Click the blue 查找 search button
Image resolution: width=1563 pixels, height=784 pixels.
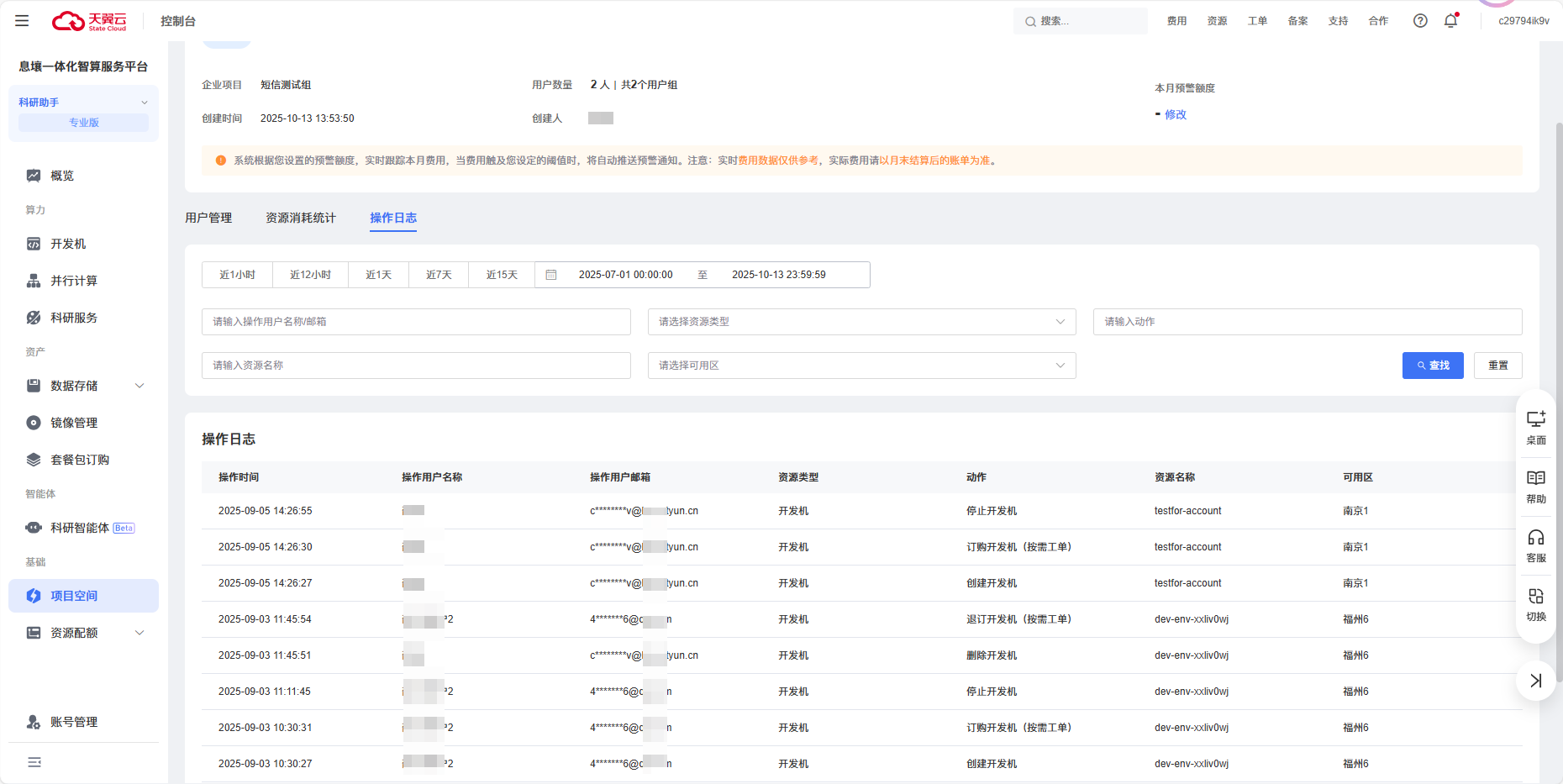pyautogui.click(x=1433, y=366)
